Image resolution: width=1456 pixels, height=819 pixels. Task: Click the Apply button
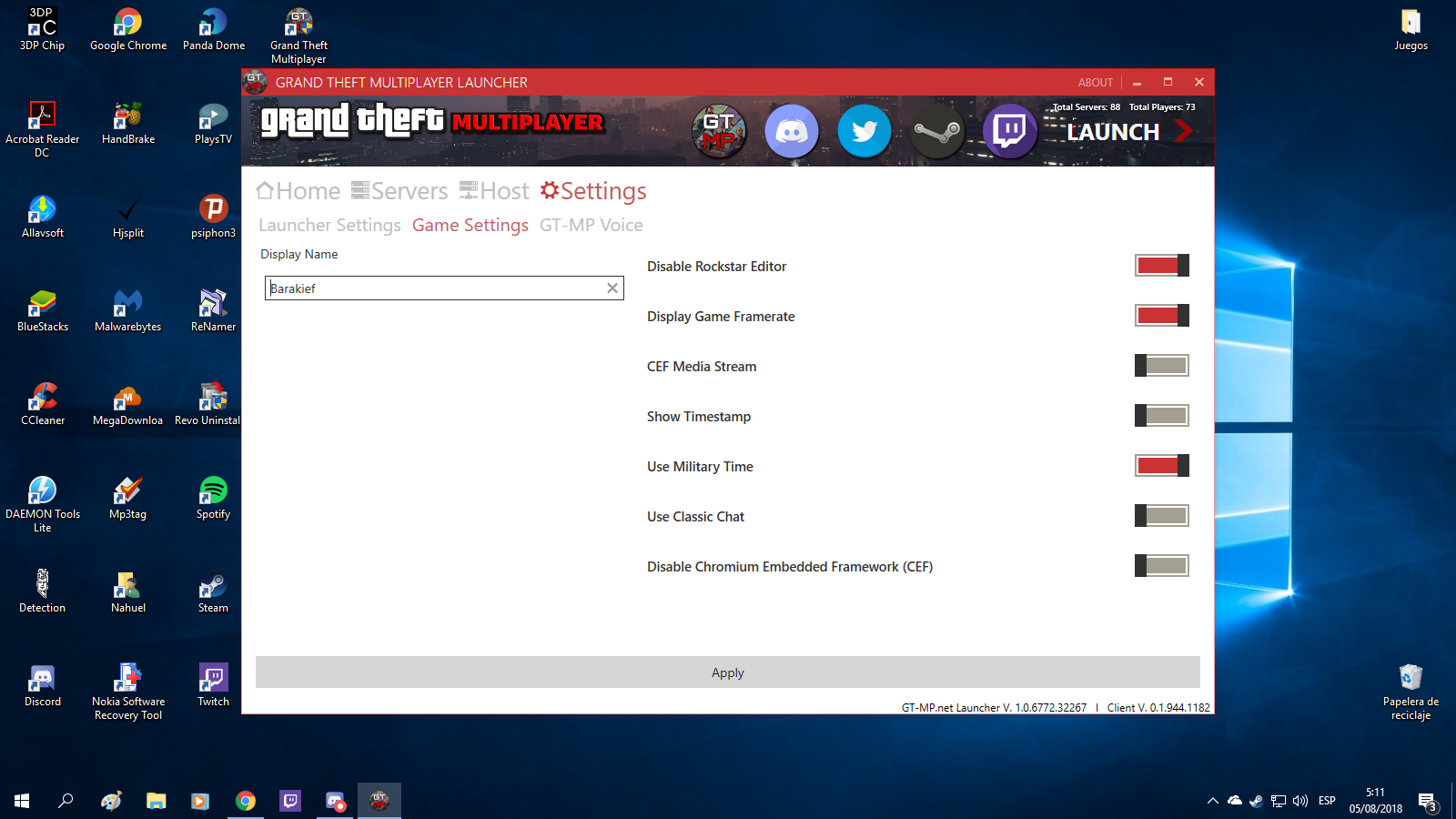(x=728, y=672)
